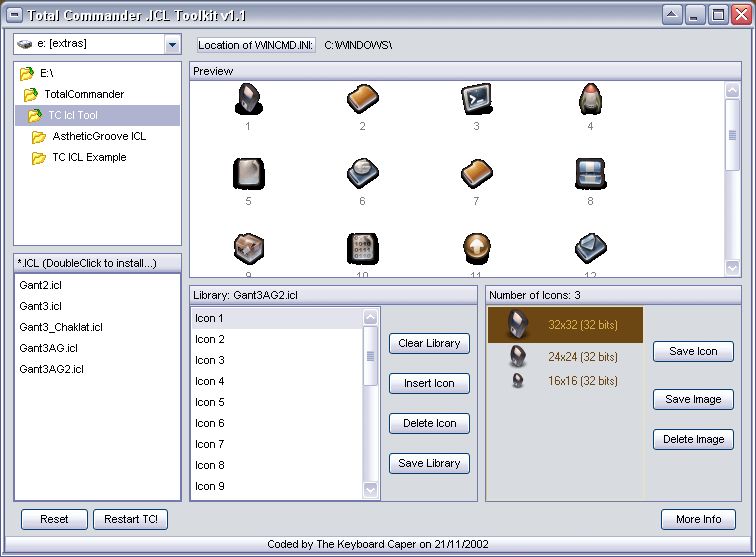756x557 pixels.
Task: Select Icon 4 in library list
Action: coord(277,381)
